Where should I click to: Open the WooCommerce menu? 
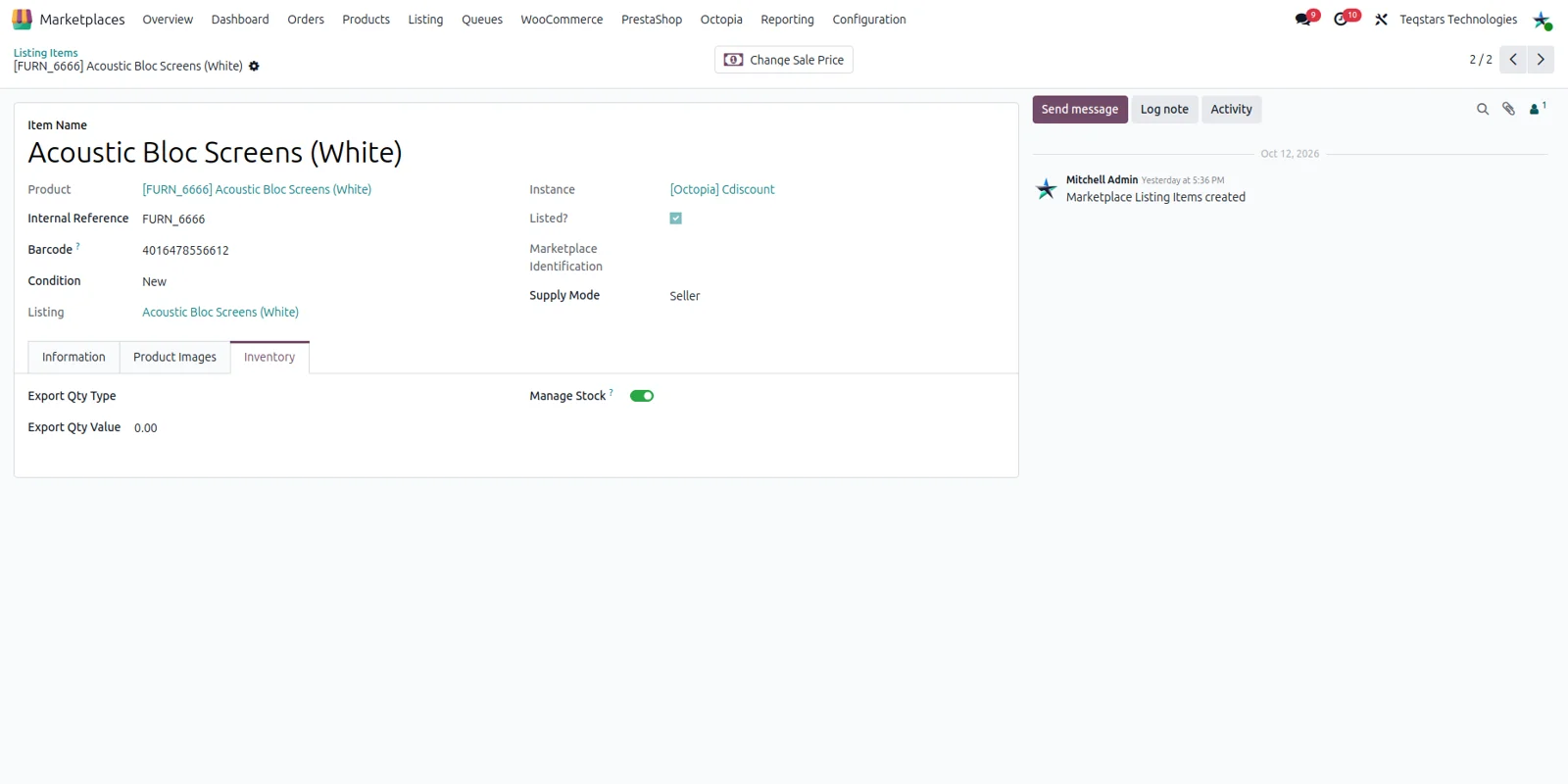point(562,20)
